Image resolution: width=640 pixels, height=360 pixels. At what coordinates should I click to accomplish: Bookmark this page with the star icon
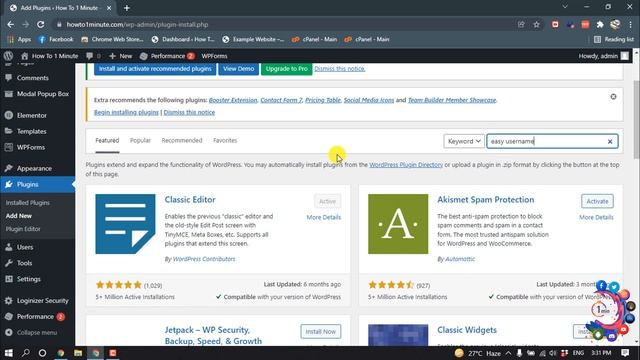click(536, 24)
